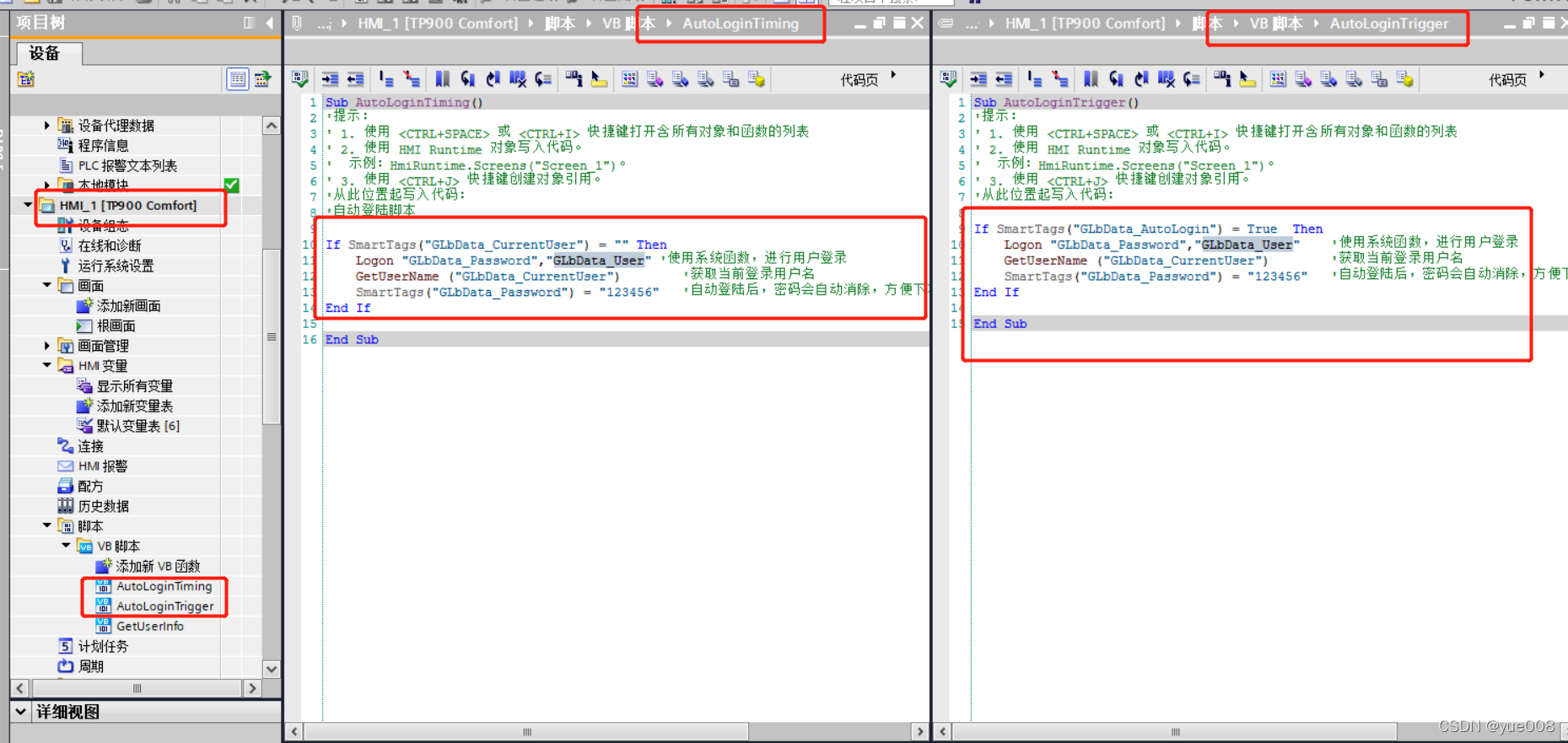The width and height of the screenshot is (1568, 743).
Task: Click the green arrow table icon in the project tree
Action: point(263,79)
